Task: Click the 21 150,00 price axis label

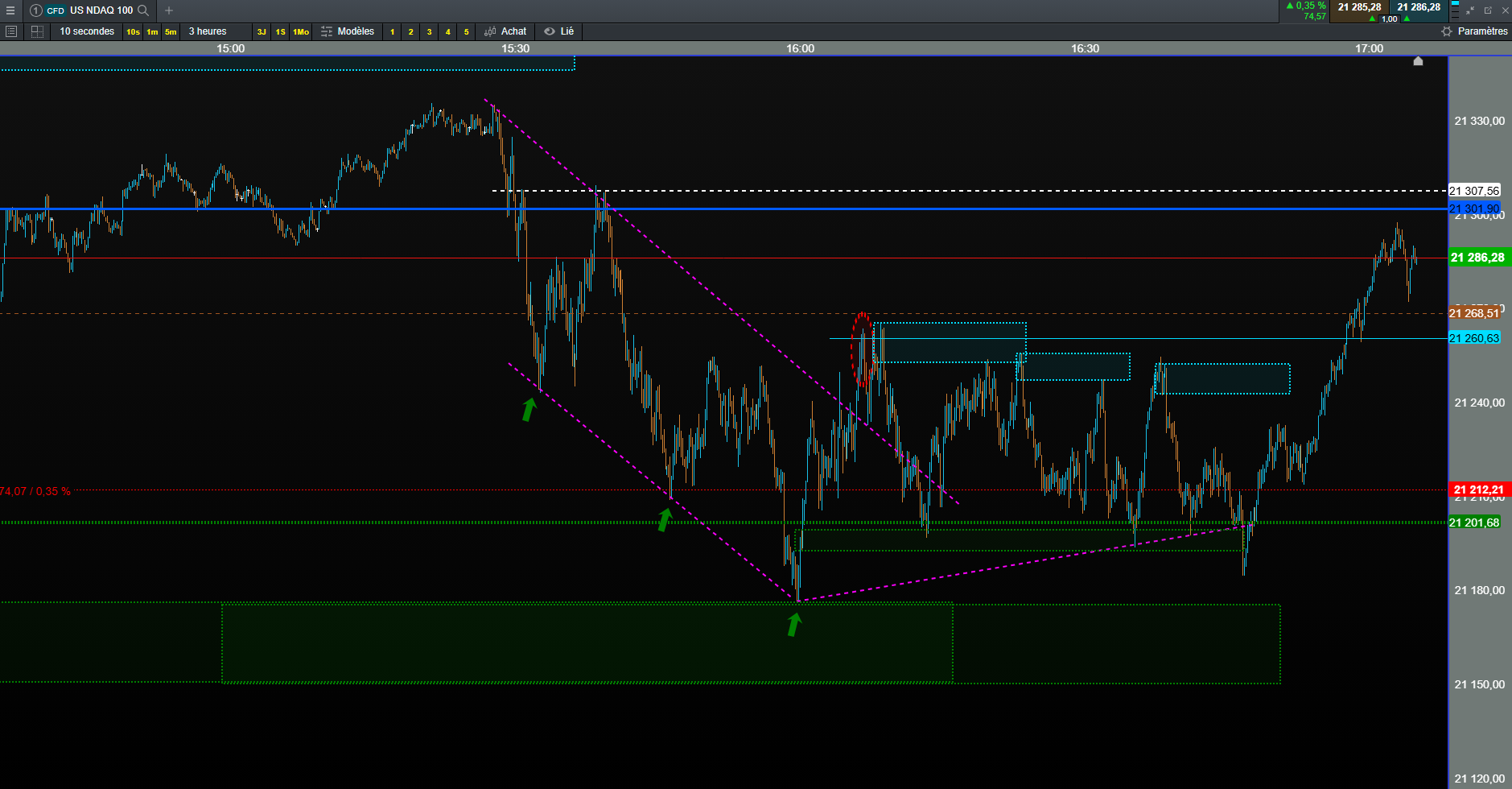Action: coord(1479,684)
